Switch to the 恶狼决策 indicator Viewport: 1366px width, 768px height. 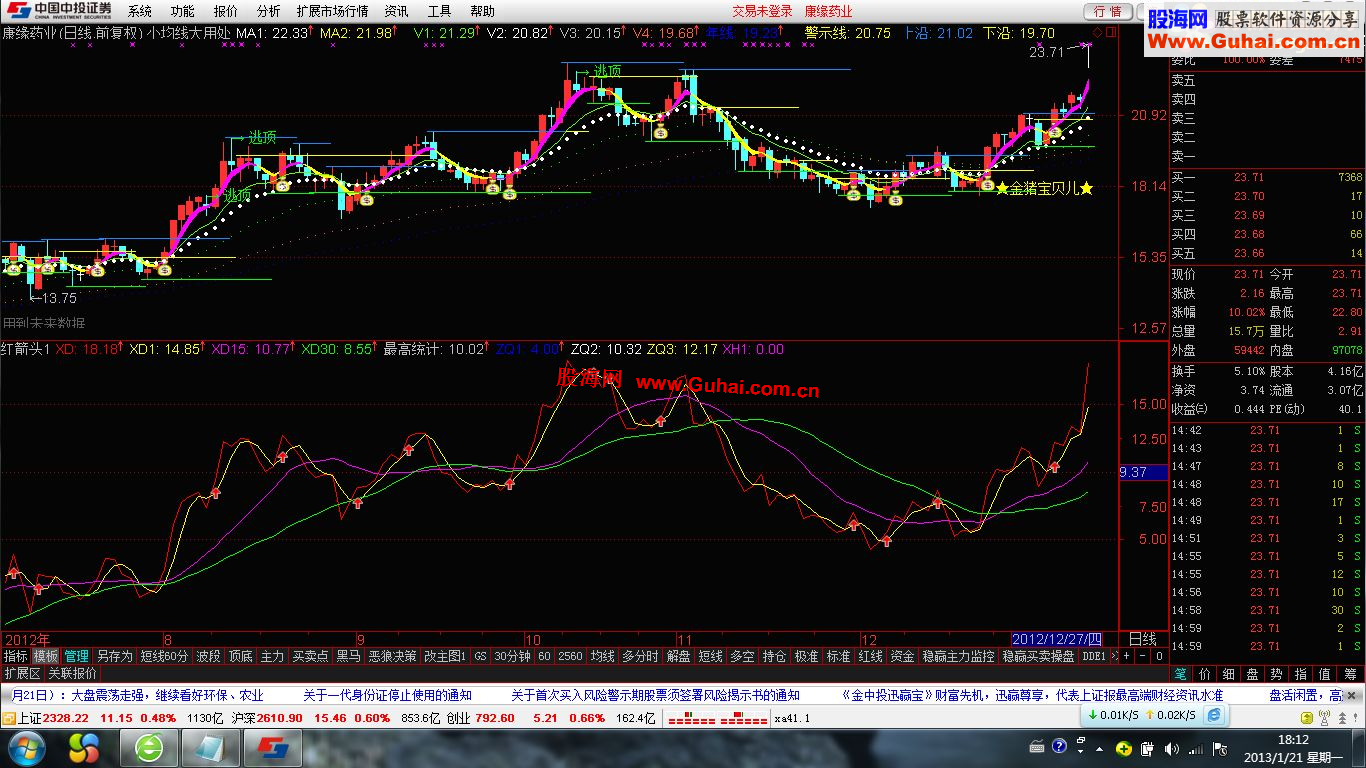pos(392,656)
